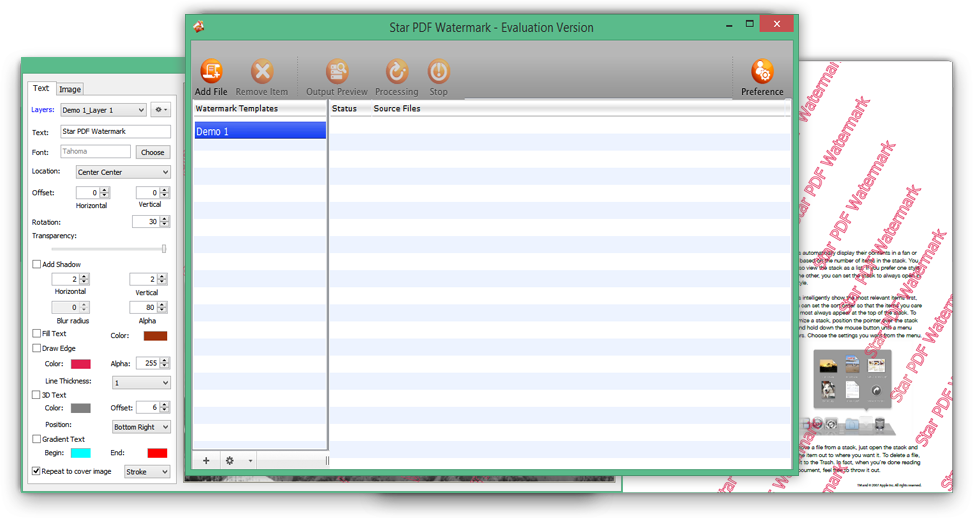The width and height of the screenshot is (973, 518).
Task: Expand the Location dropdown showing Center Center
Action: (123, 172)
